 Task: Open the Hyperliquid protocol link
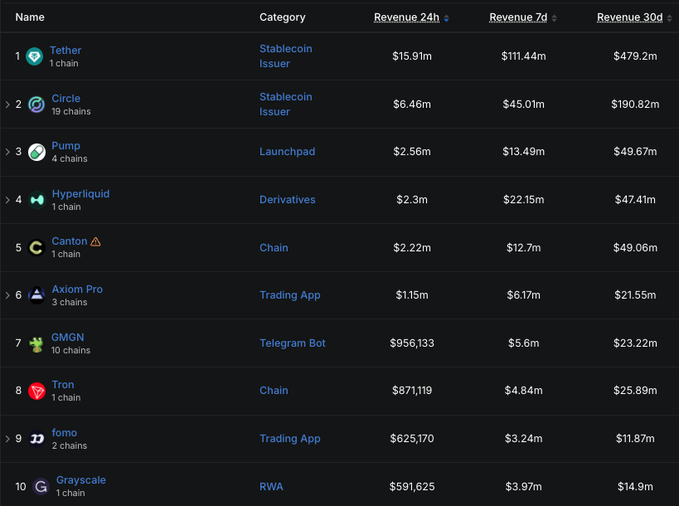81,194
